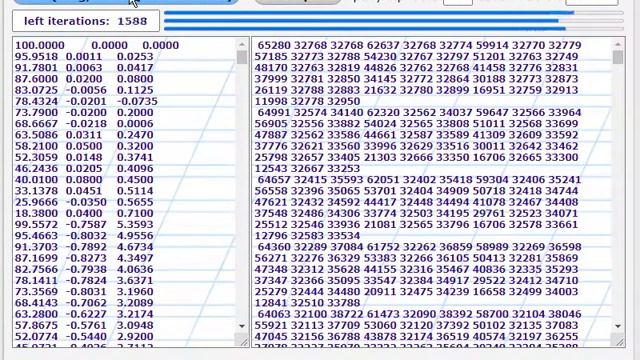
Task: Click left panel scroll-up arrow
Action: 242,44
